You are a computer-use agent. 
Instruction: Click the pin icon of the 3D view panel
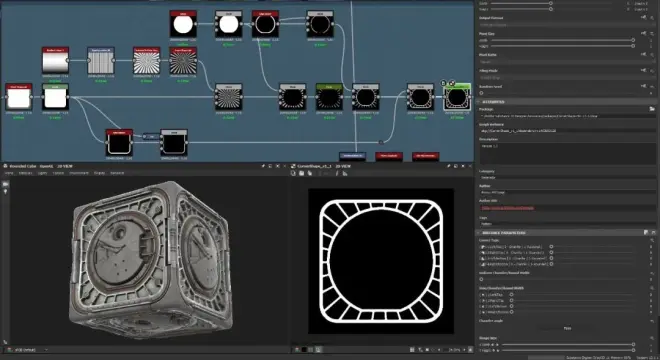click(x=263, y=166)
